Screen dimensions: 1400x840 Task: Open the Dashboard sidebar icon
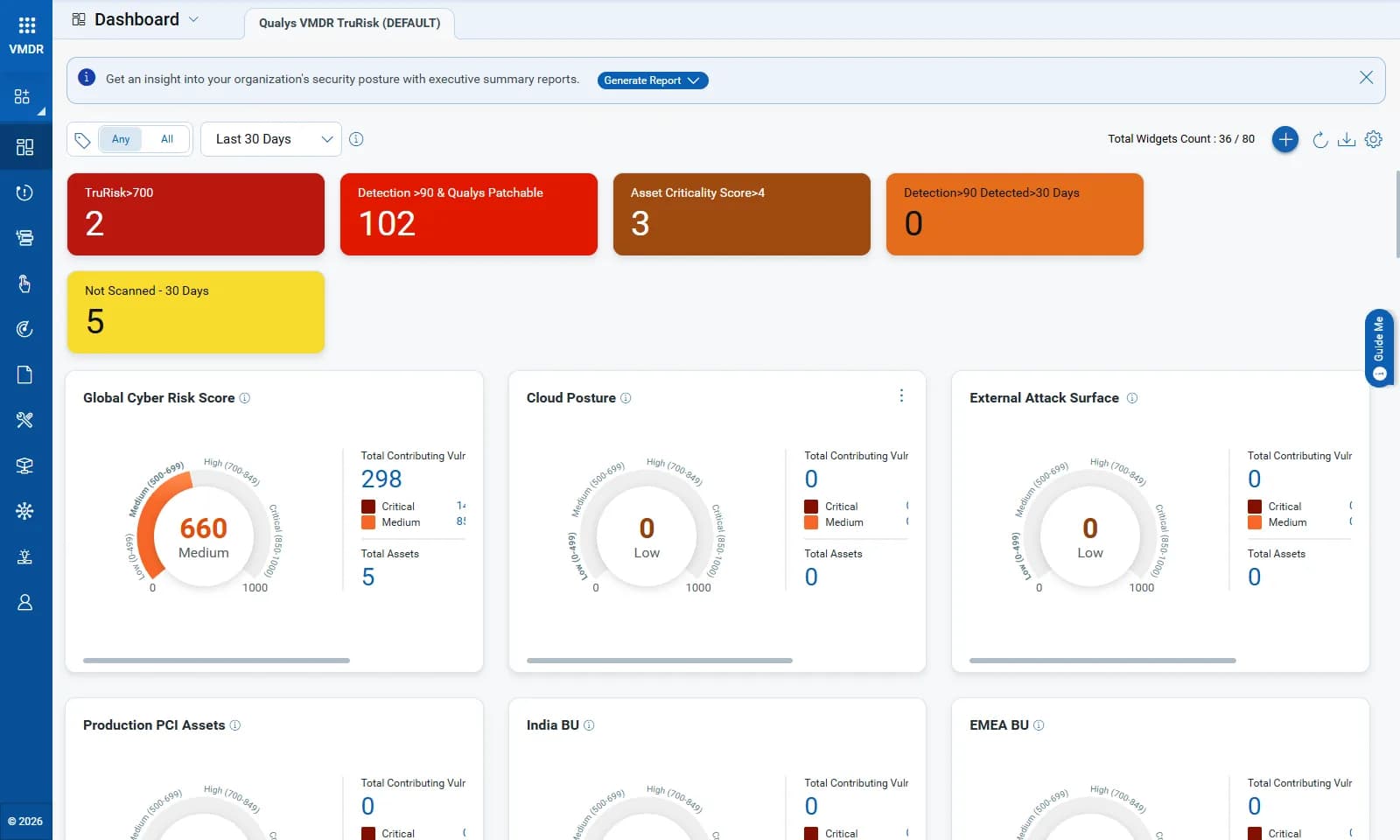(24, 147)
